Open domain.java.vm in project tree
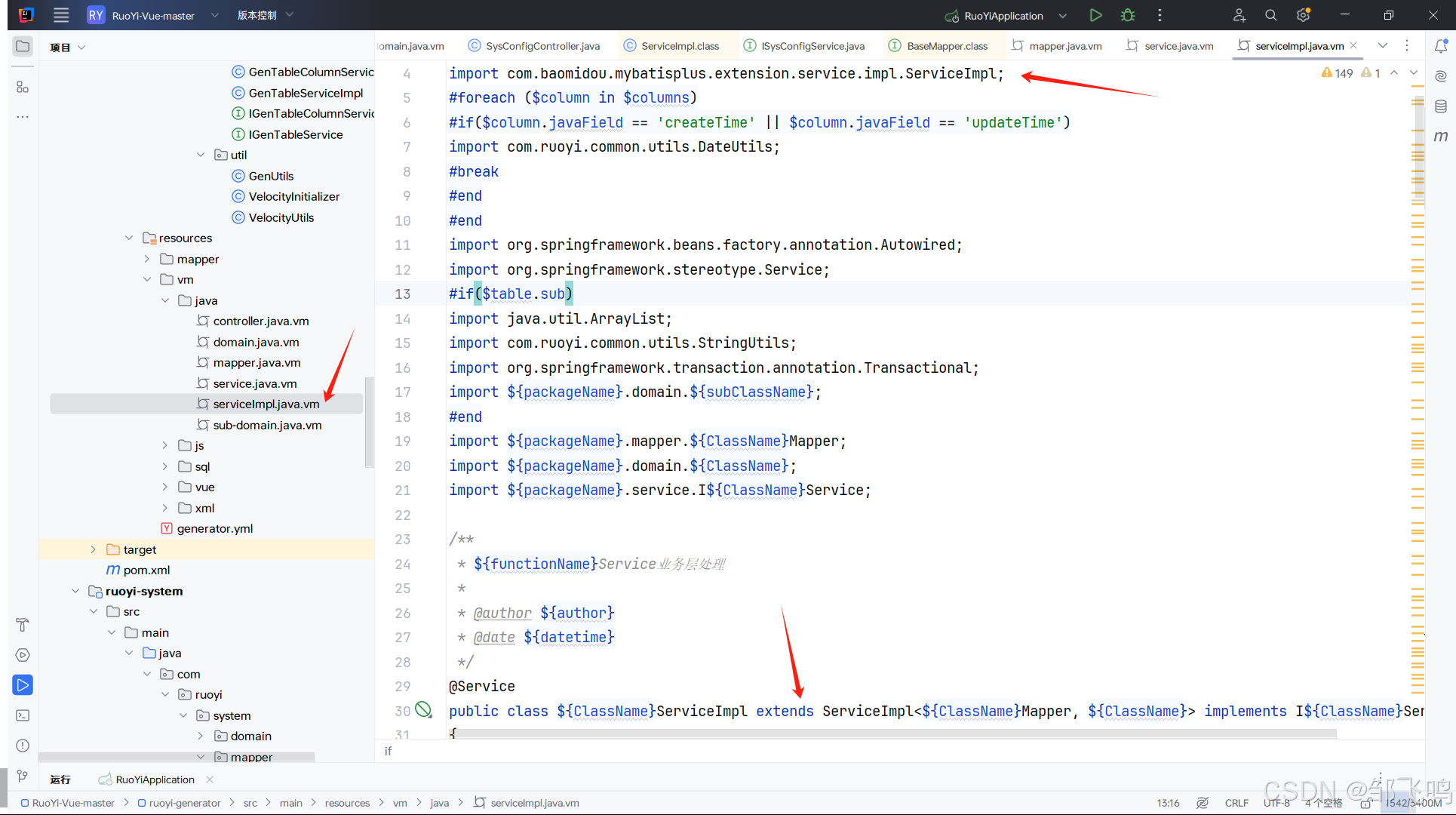The height and width of the screenshot is (815, 1456). click(256, 342)
